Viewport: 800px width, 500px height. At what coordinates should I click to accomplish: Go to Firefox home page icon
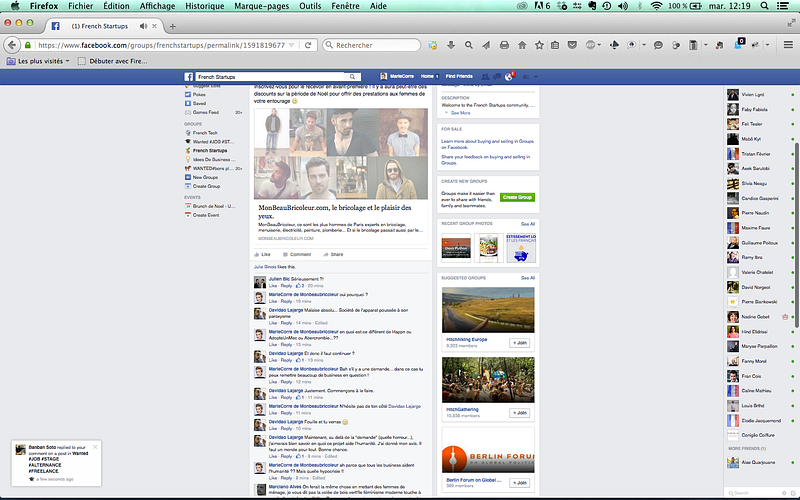(521, 45)
